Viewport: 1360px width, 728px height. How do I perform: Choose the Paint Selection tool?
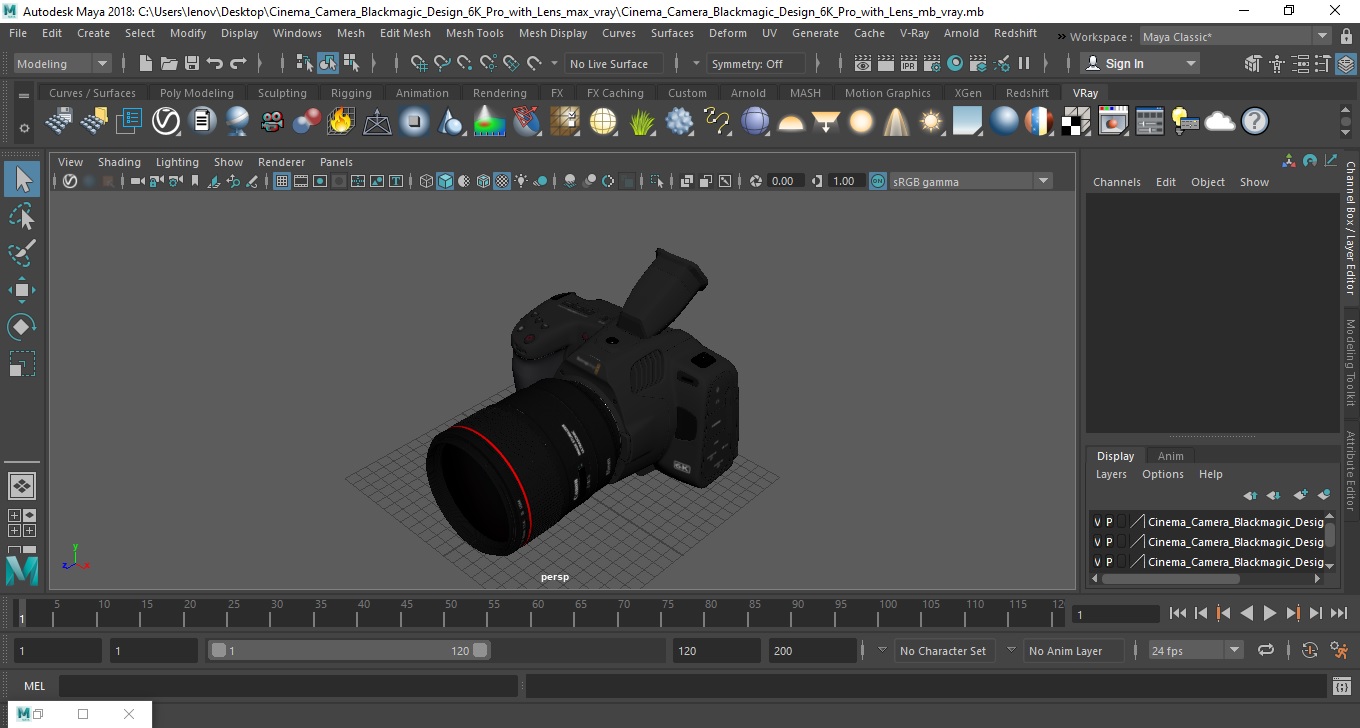22,253
